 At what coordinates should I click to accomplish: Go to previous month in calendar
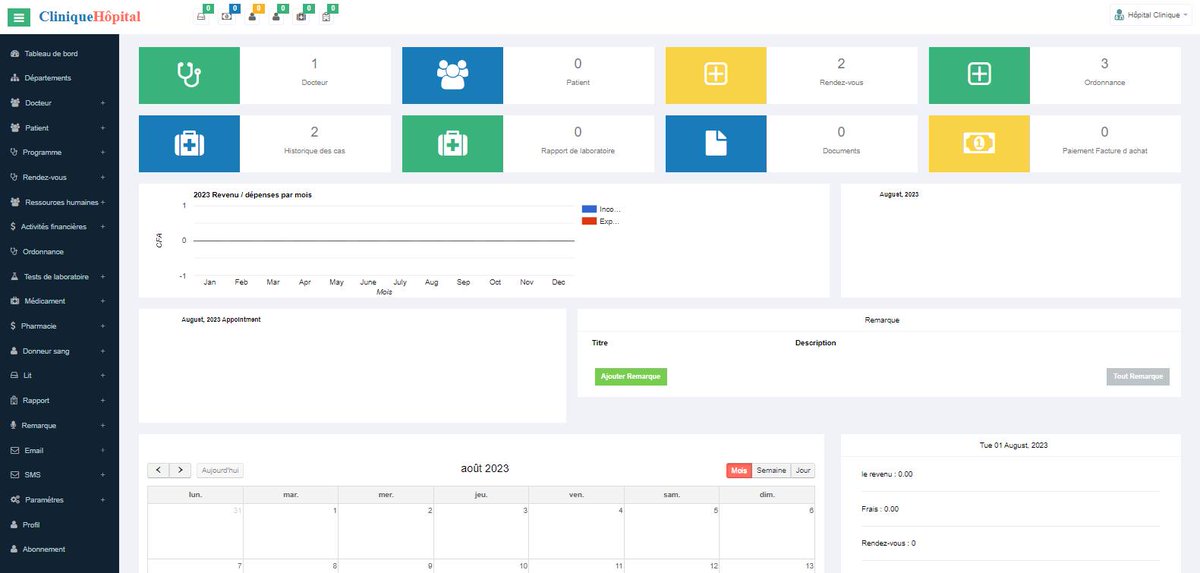tap(159, 470)
